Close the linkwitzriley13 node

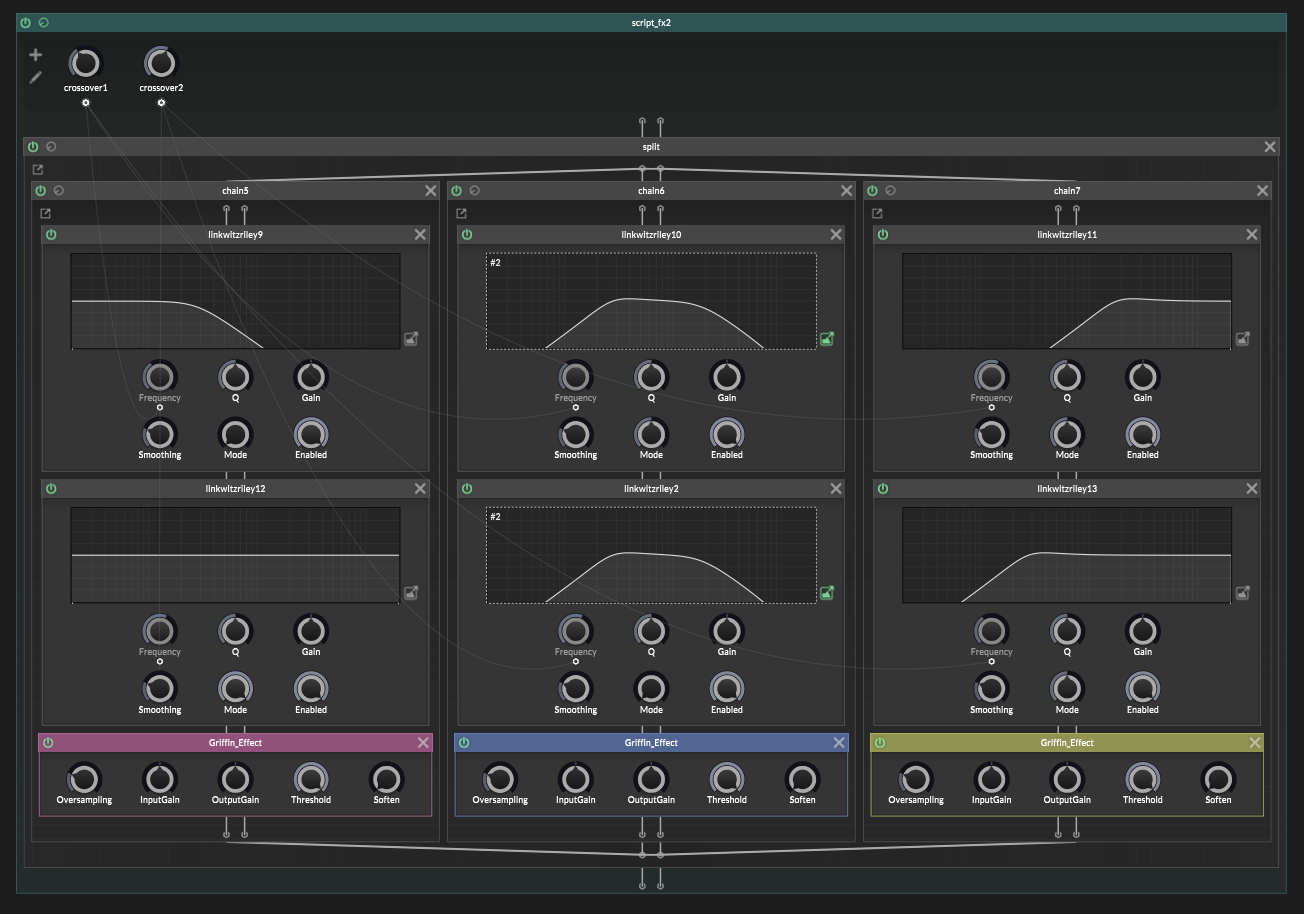[1252, 488]
